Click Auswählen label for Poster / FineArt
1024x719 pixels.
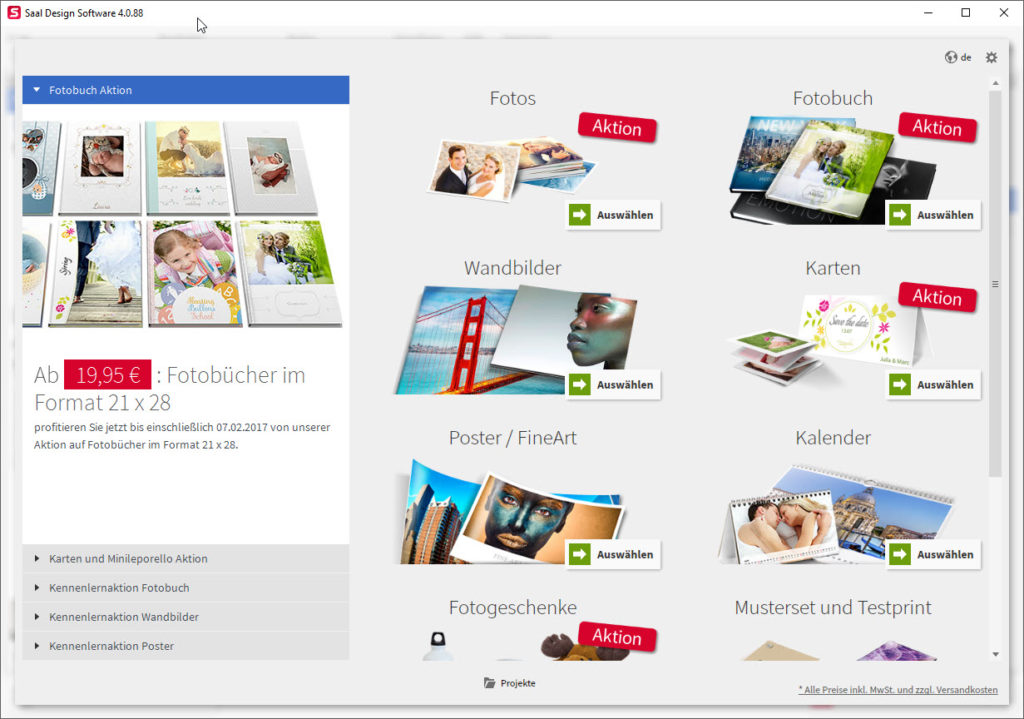pos(625,554)
